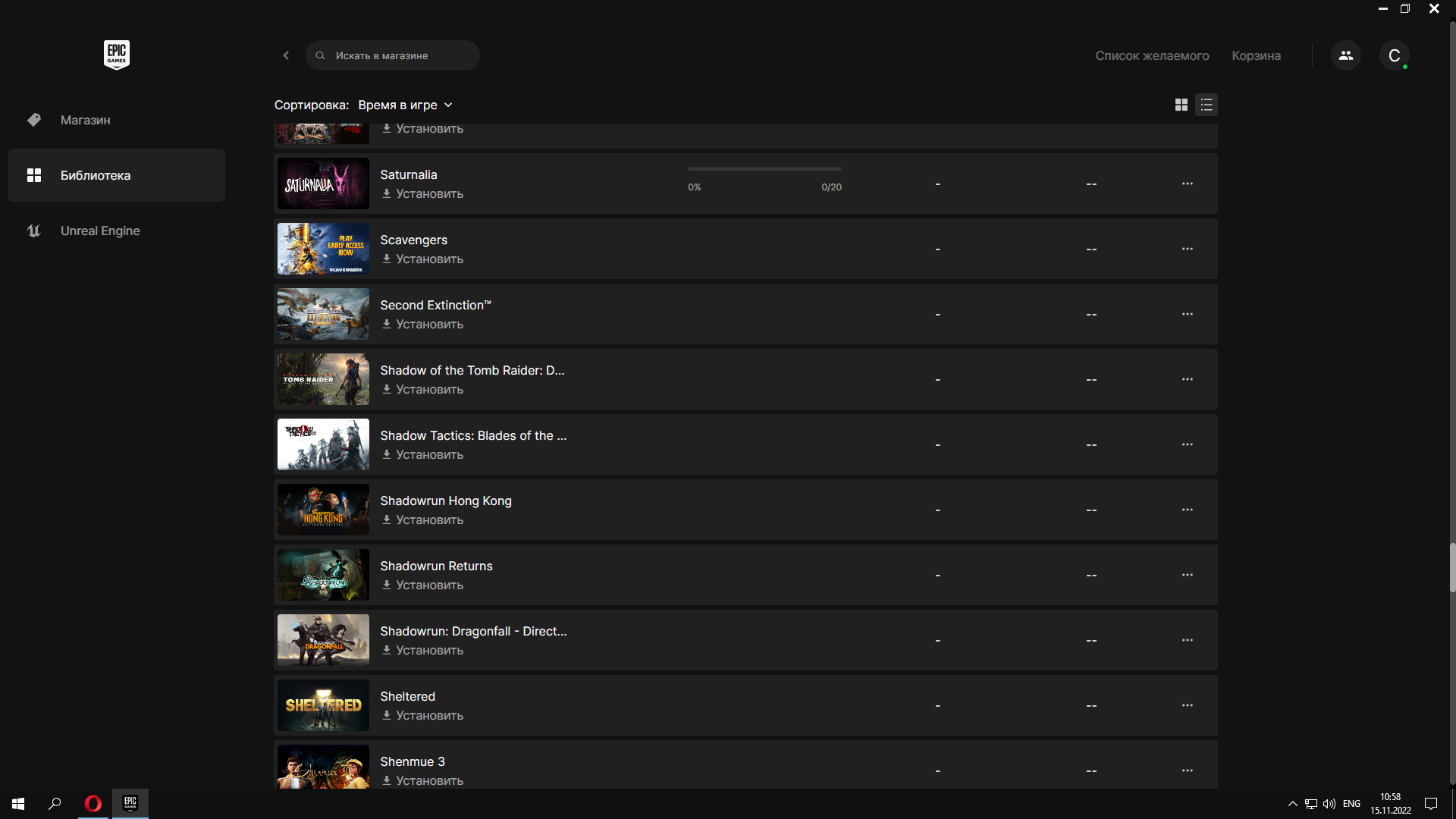Install Scavengers via Установить
1456x819 pixels.
point(422,259)
